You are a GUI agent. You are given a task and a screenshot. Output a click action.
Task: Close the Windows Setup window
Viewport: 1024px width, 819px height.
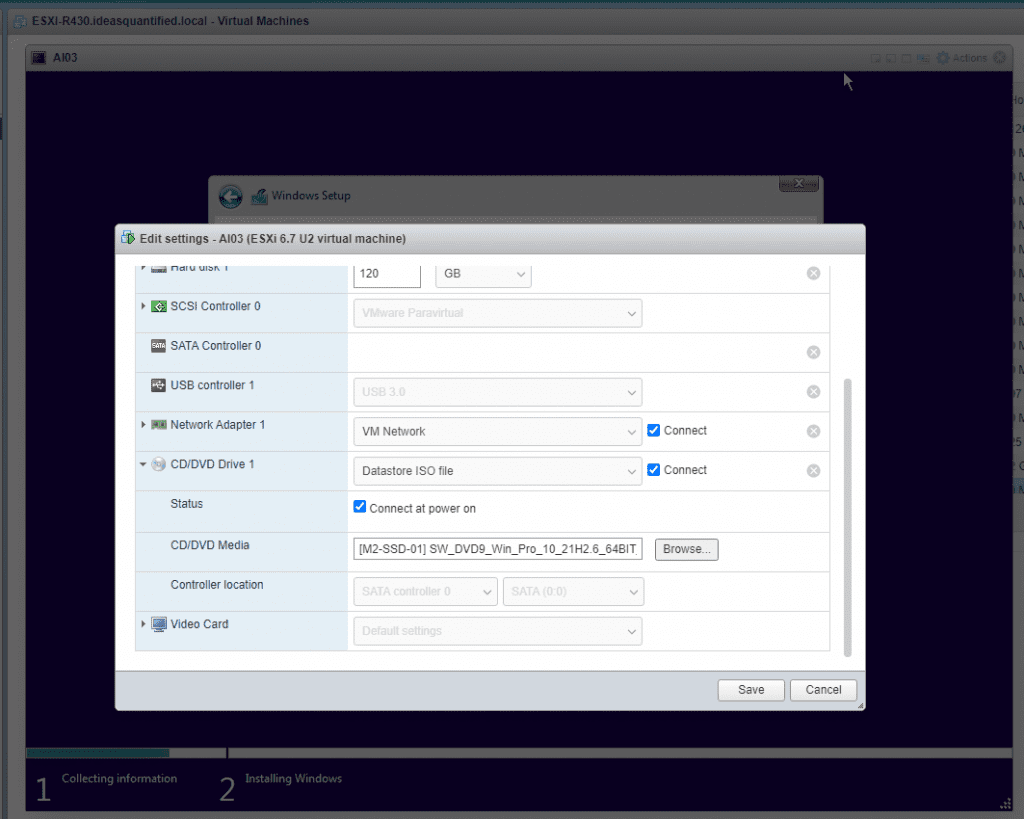798,184
